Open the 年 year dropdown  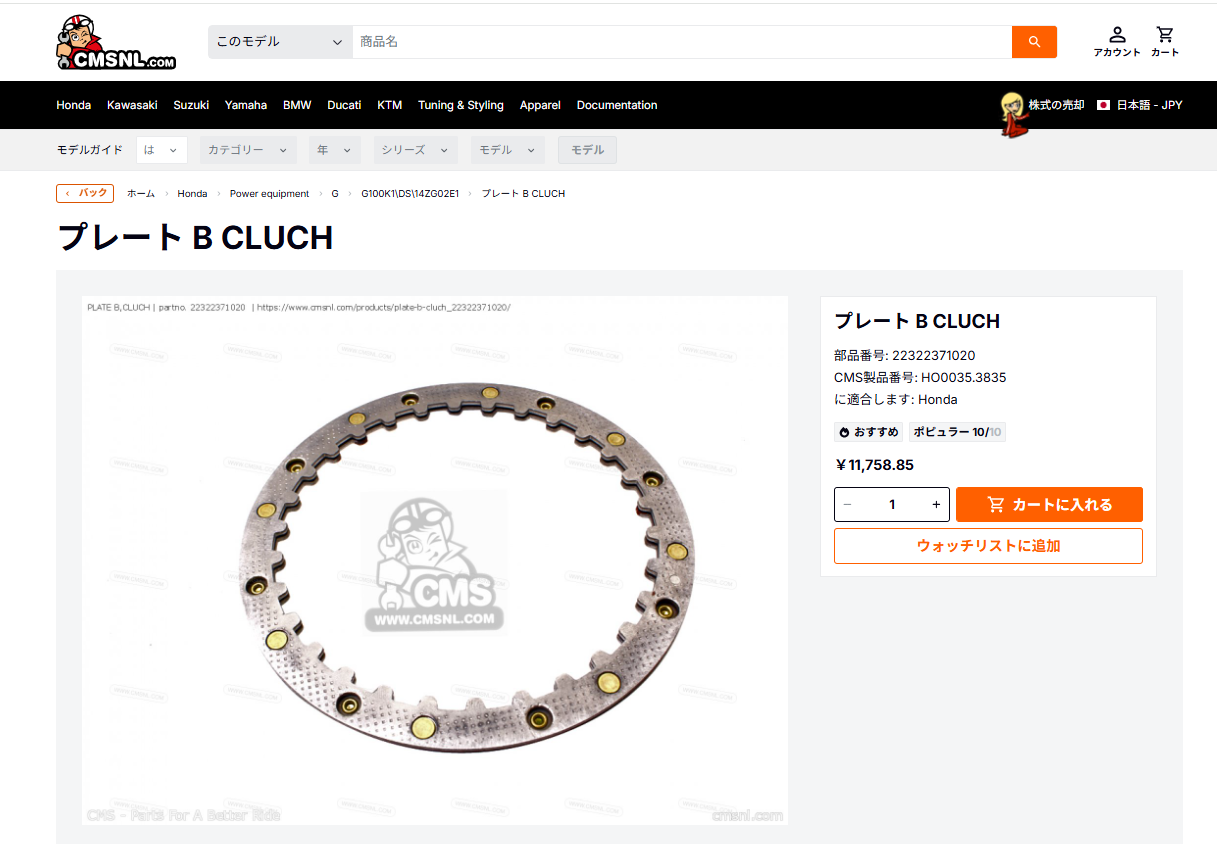335,150
